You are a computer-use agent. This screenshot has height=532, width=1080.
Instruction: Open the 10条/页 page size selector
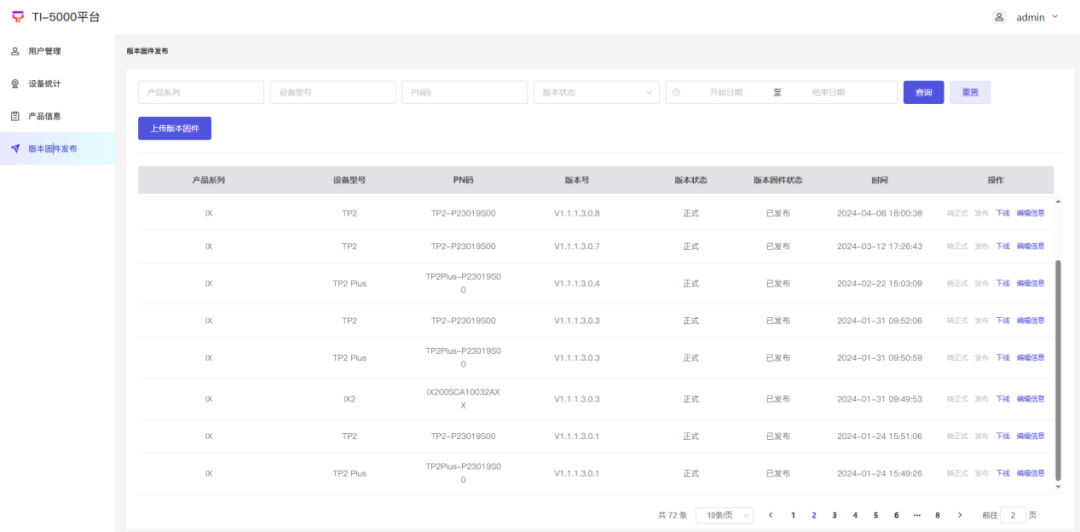(724, 515)
